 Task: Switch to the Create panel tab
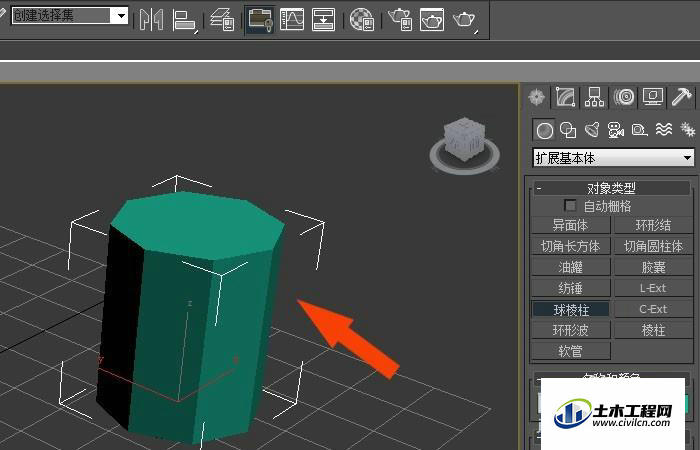click(537, 97)
